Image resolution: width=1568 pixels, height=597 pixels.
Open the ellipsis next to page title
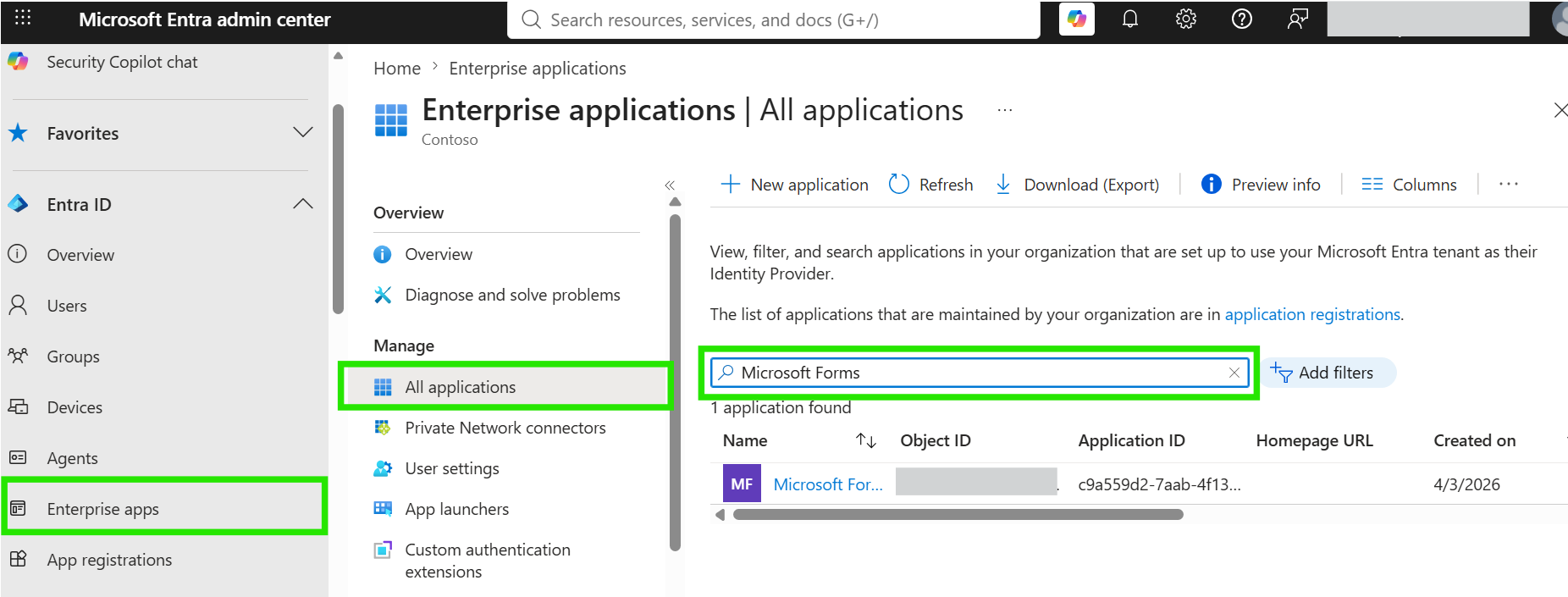[x=1005, y=111]
